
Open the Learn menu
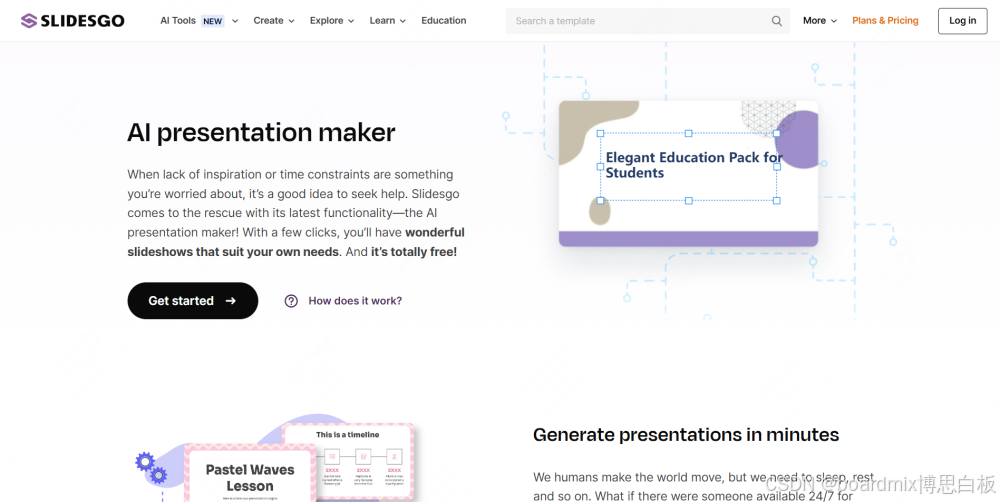(387, 20)
